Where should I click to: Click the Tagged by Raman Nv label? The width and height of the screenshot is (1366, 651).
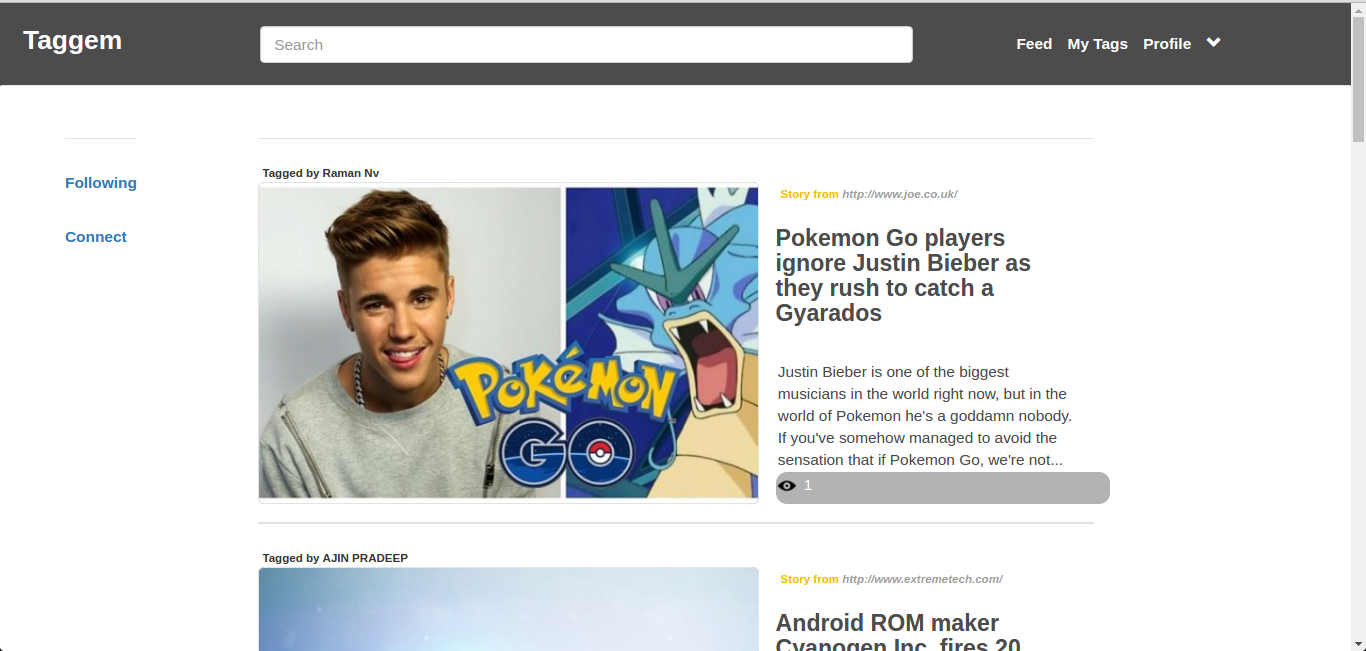click(321, 173)
